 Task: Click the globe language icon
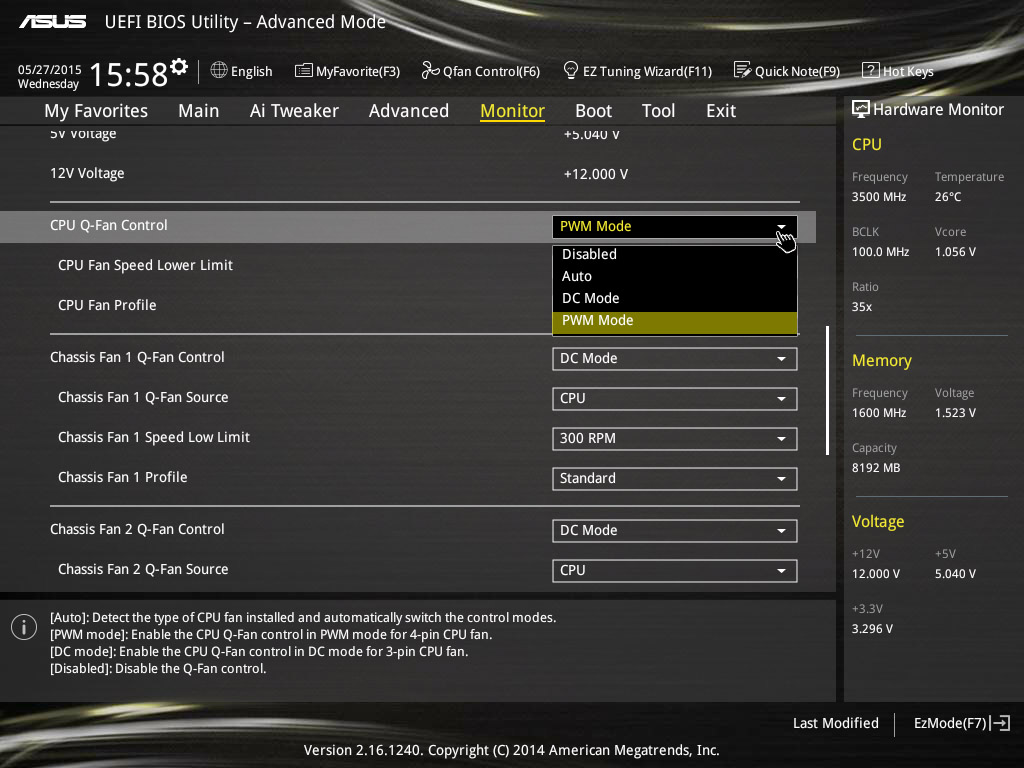pos(219,70)
